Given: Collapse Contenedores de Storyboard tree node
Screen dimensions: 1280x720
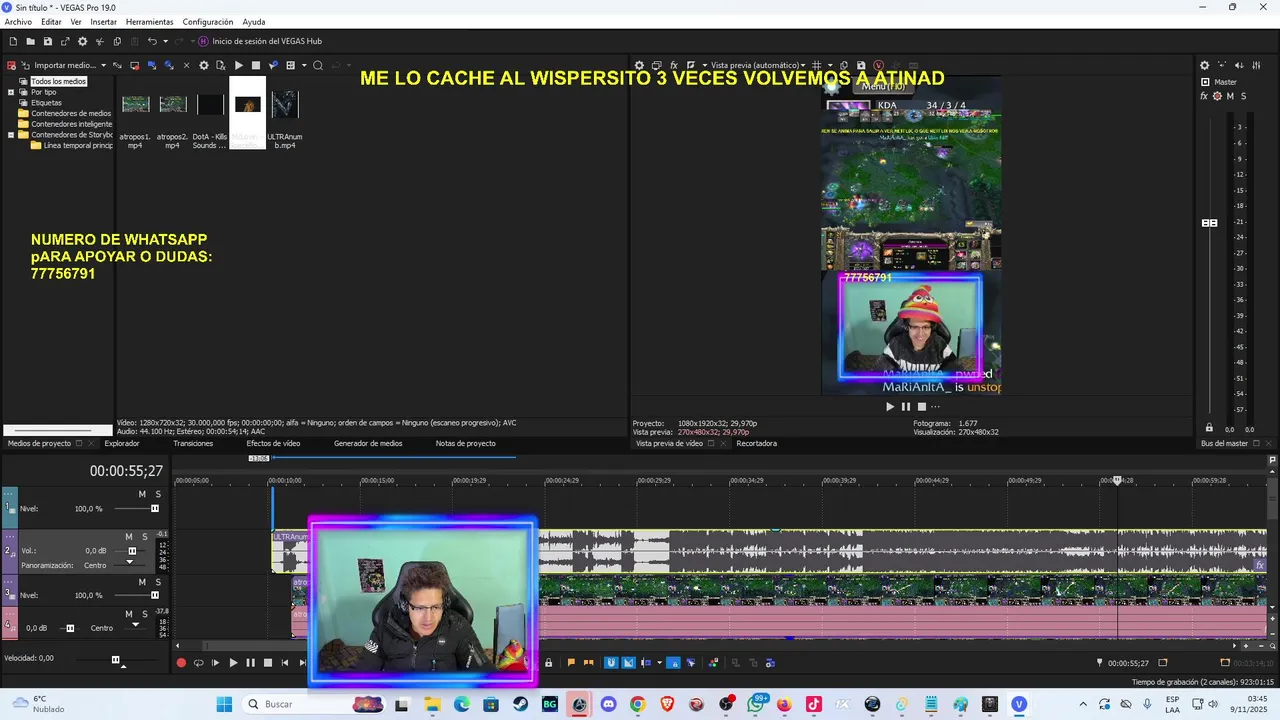Looking at the screenshot, I should pyautogui.click(x=11, y=134).
